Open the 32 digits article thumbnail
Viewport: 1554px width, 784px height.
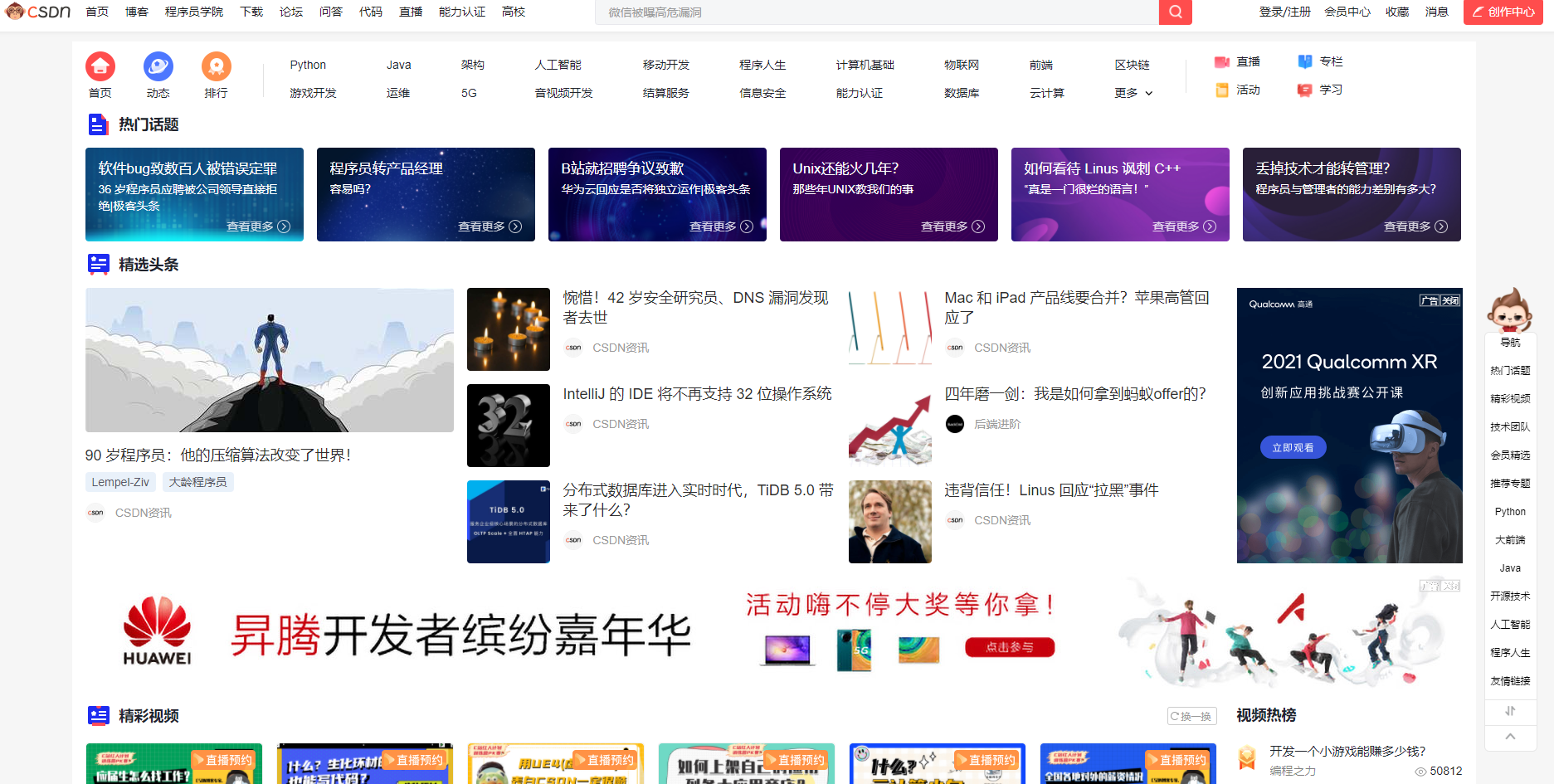[509, 426]
